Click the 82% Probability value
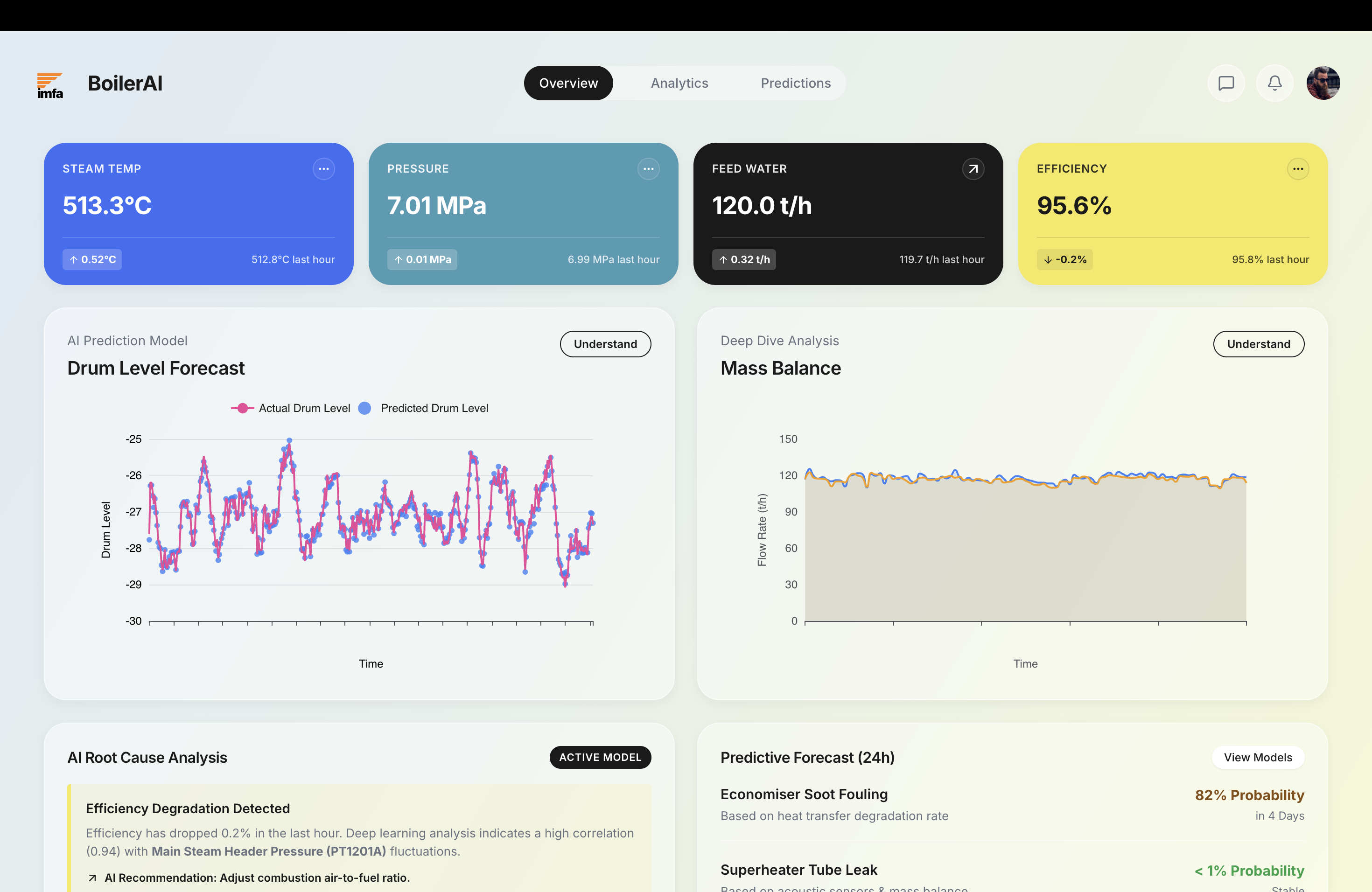 [1249, 795]
